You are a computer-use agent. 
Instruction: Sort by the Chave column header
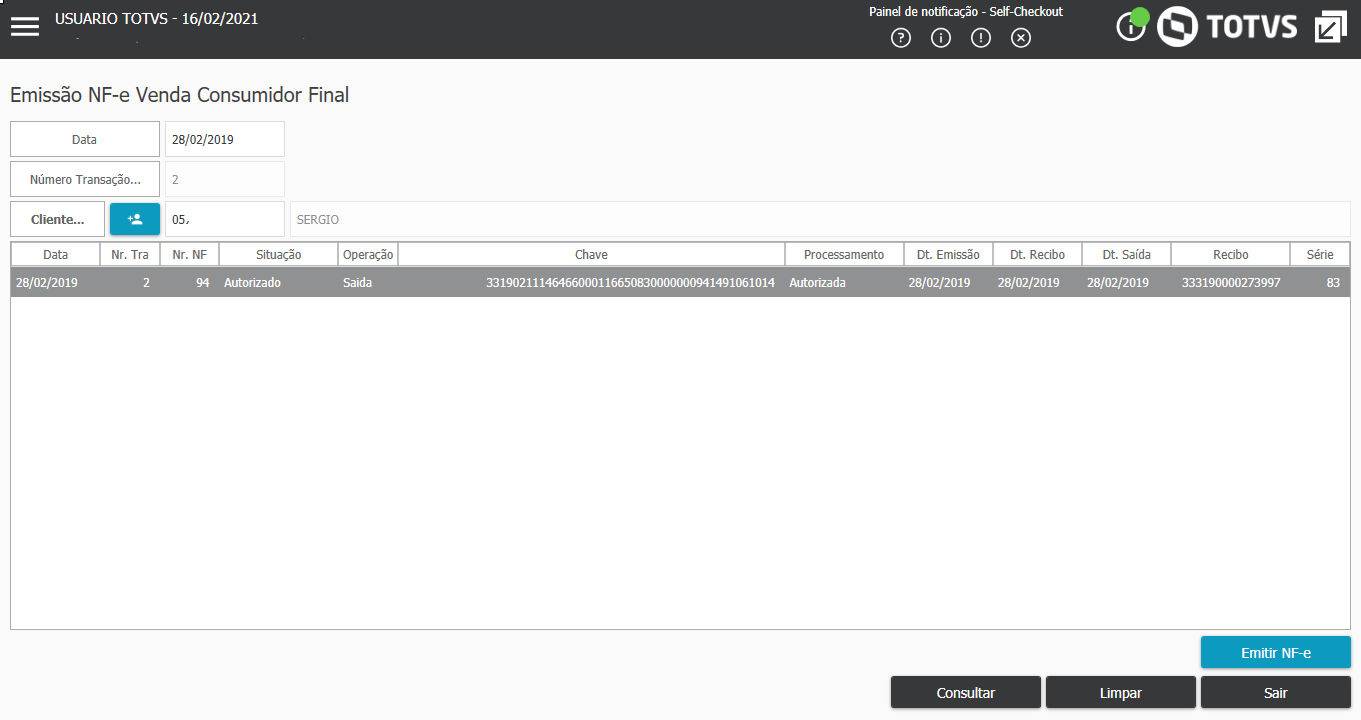pos(591,254)
